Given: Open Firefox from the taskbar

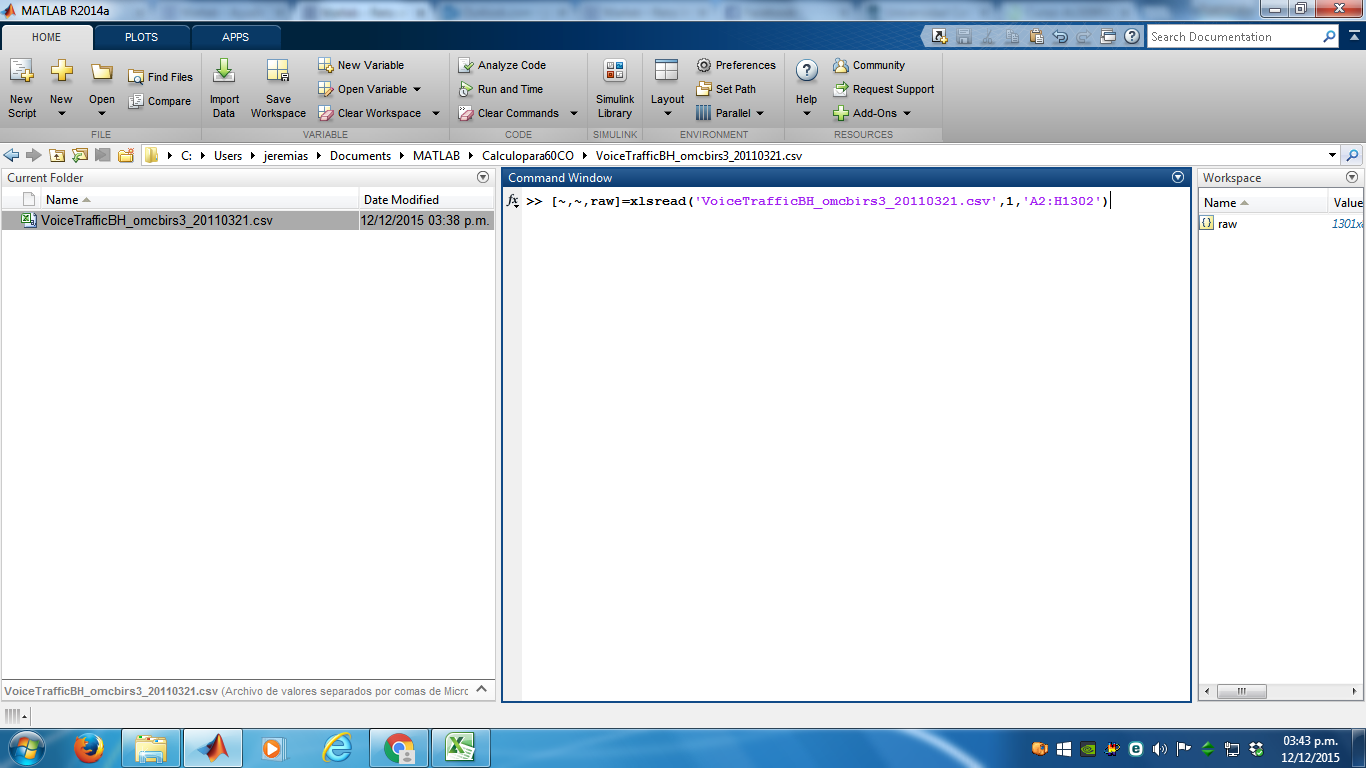Looking at the screenshot, I should coord(89,748).
